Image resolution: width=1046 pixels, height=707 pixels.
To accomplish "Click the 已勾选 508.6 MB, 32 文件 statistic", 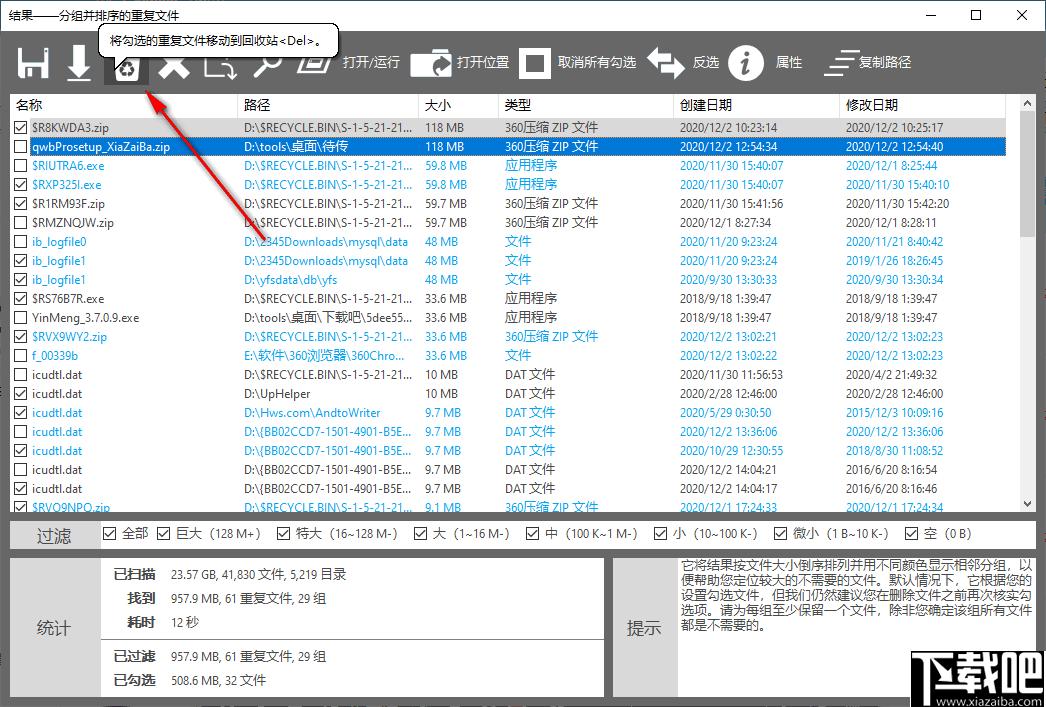I will [189, 680].
